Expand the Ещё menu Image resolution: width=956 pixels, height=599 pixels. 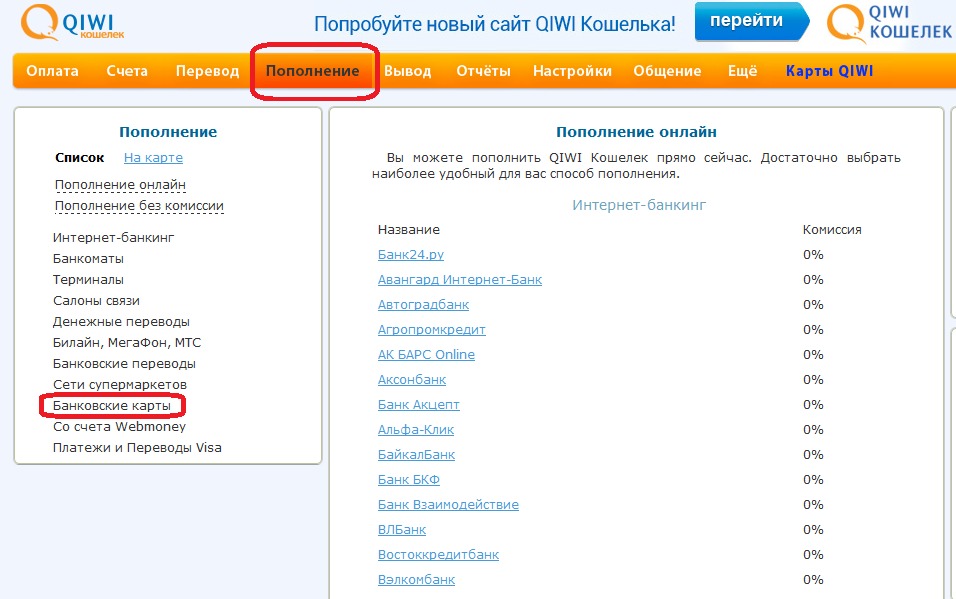[743, 71]
